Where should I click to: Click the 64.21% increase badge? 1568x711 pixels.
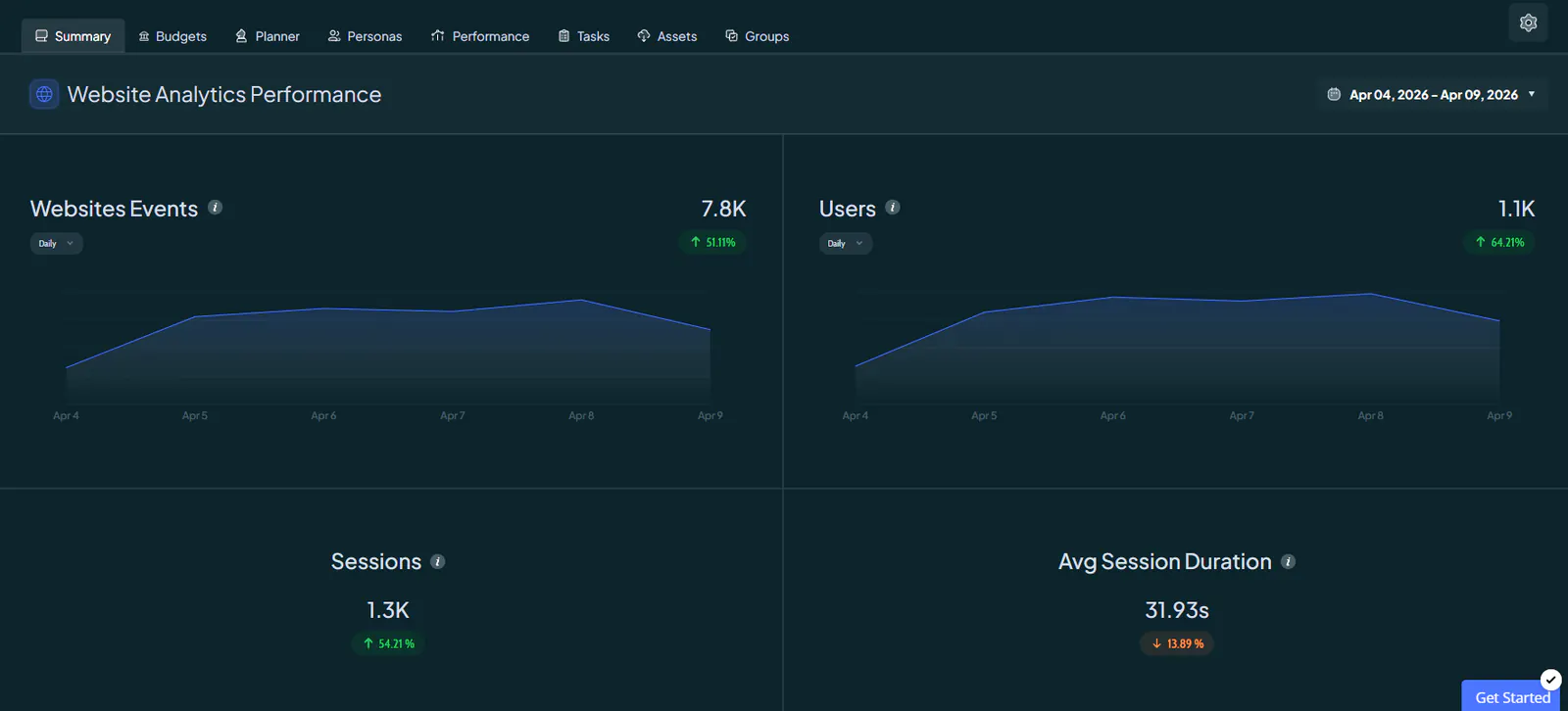click(x=1500, y=242)
